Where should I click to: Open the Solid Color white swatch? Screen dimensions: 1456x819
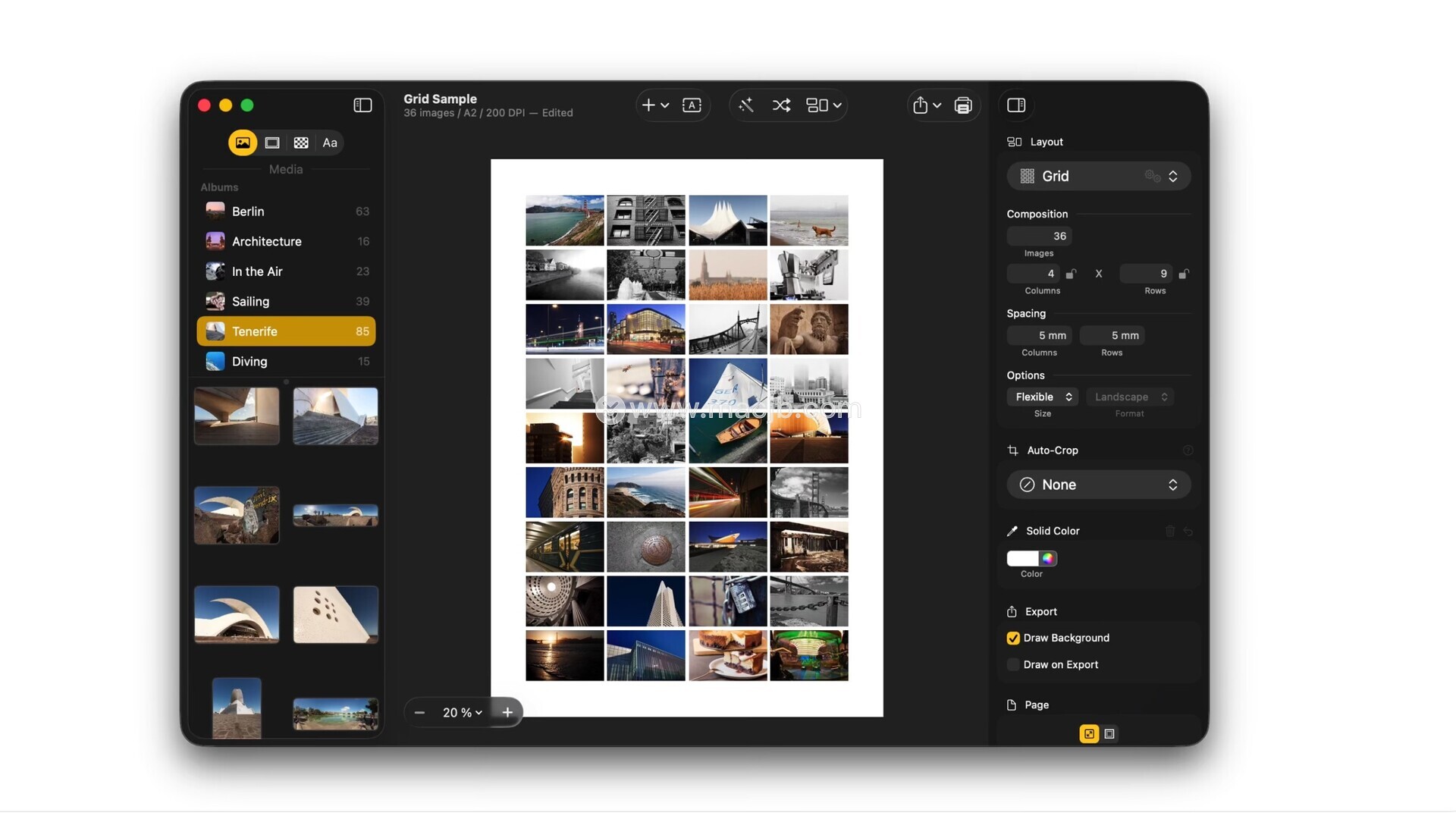1022,559
